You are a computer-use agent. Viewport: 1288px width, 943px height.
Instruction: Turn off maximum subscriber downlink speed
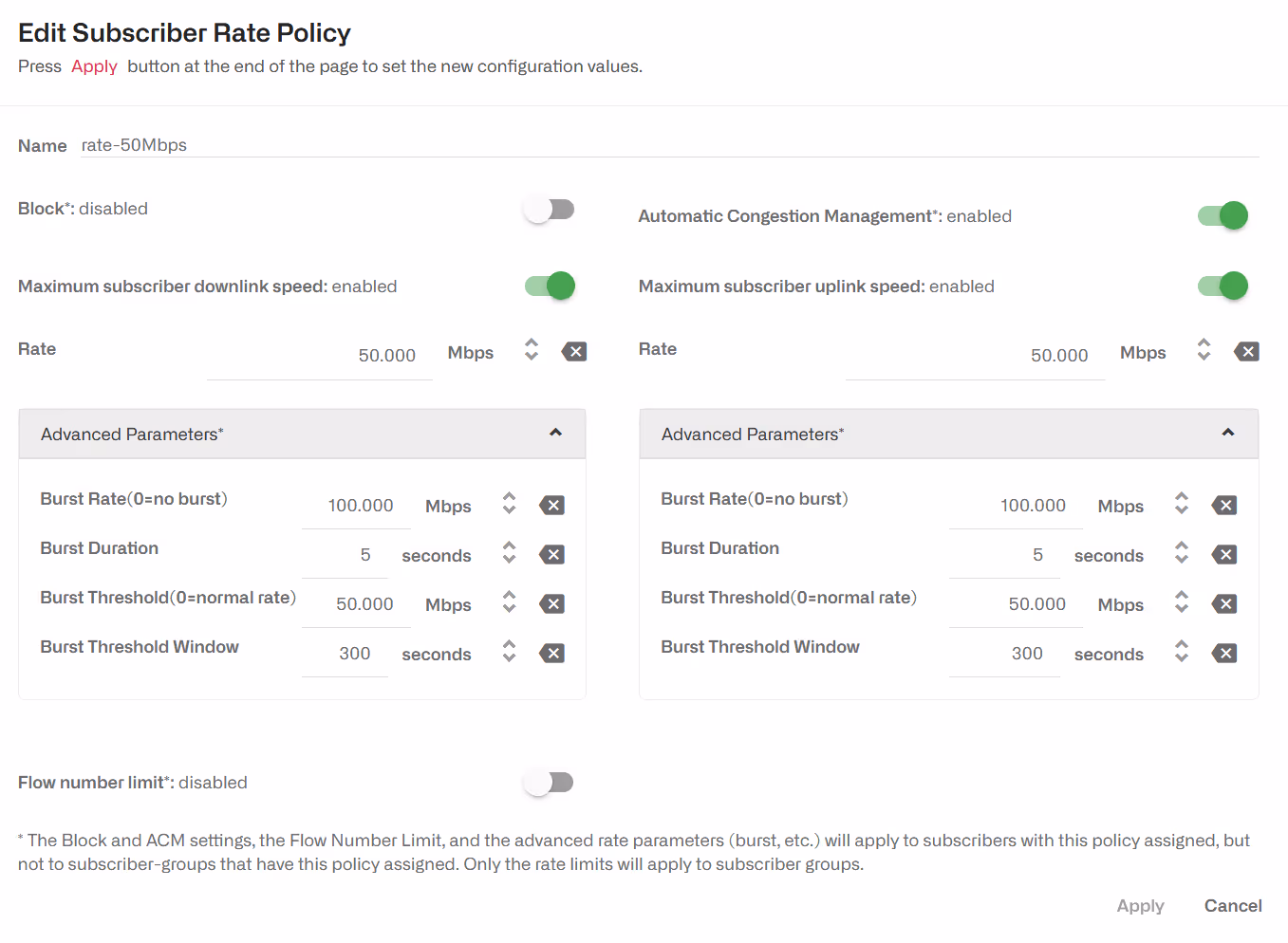click(x=550, y=286)
